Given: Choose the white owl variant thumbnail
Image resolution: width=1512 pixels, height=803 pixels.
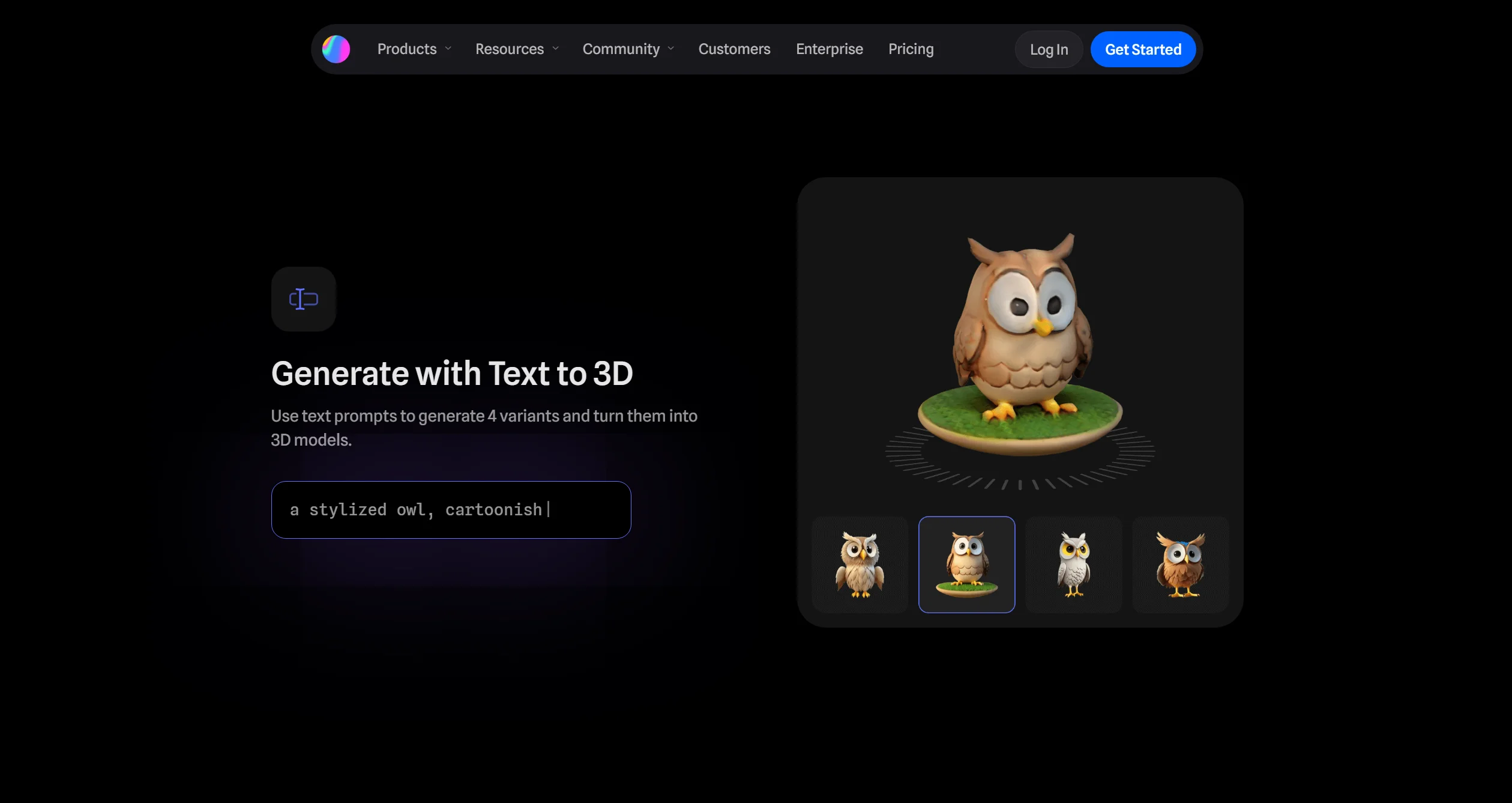Looking at the screenshot, I should tap(1073, 565).
